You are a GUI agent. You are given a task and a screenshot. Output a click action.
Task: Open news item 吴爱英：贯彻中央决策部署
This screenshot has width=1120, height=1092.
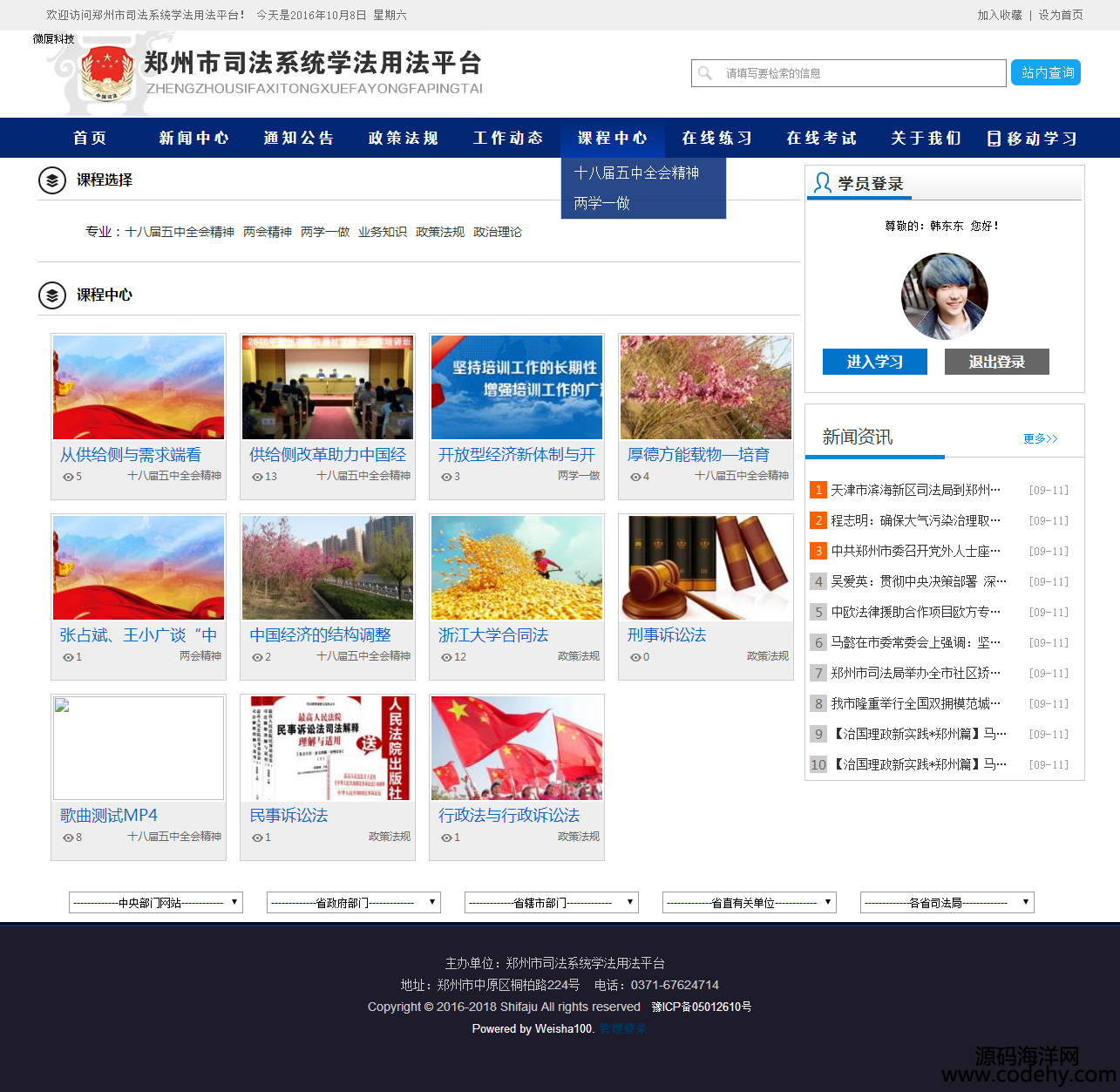919,581
